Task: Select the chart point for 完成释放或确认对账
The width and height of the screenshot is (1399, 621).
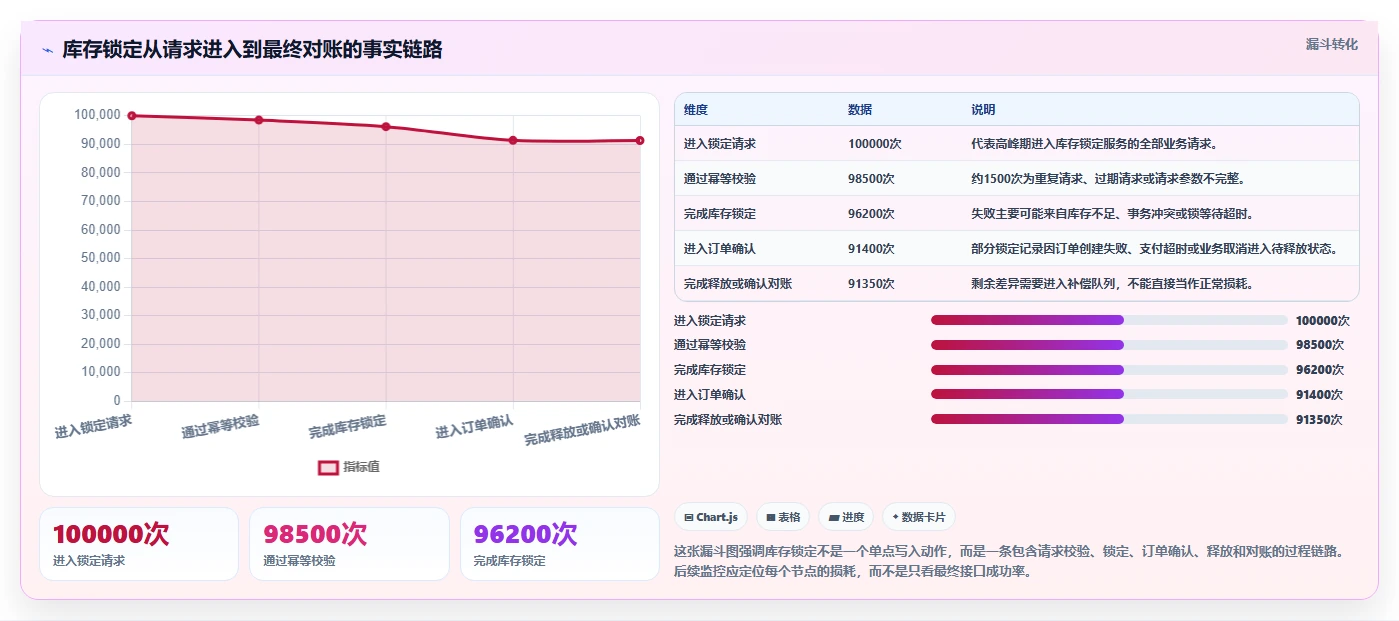Action: coord(640,140)
